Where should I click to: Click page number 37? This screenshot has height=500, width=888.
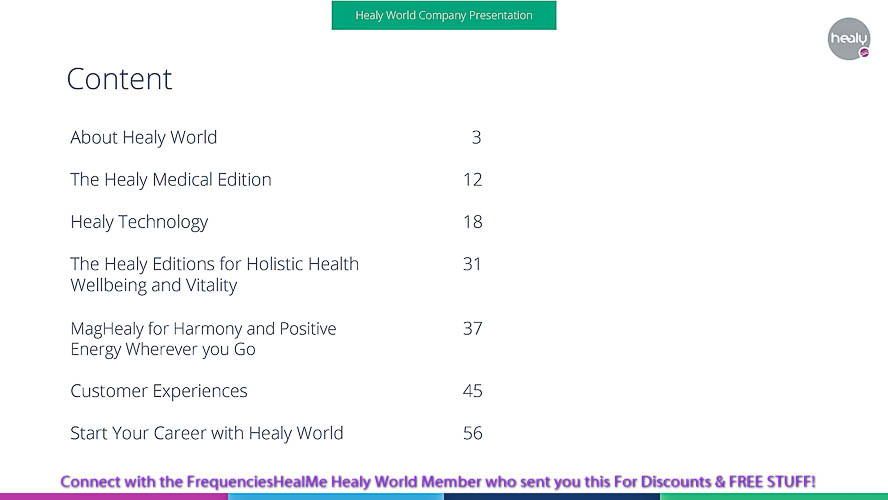point(472,328)
